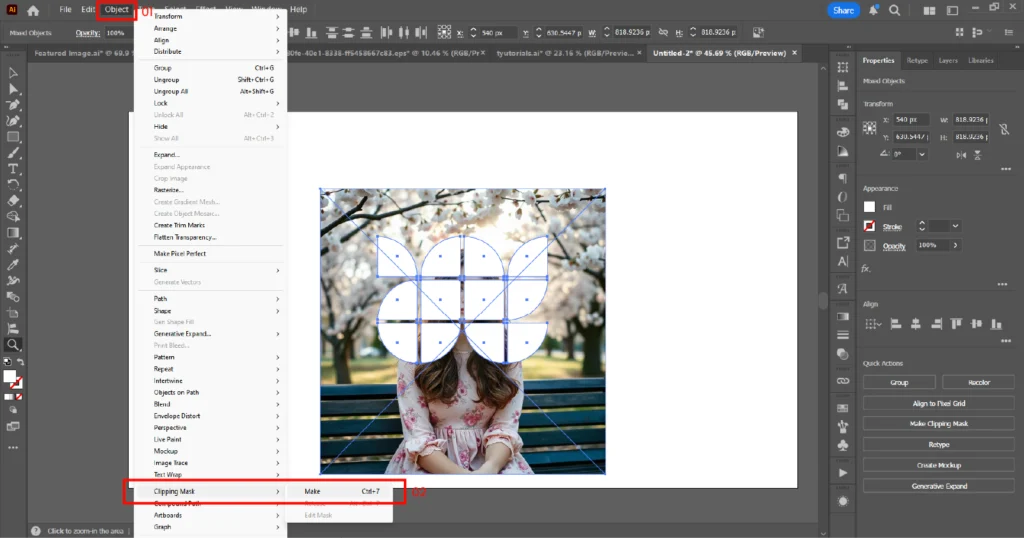The image size is (1024, 538).
Task: Expand the Envelope Distort submenu
Action: (x=211, y=416)
